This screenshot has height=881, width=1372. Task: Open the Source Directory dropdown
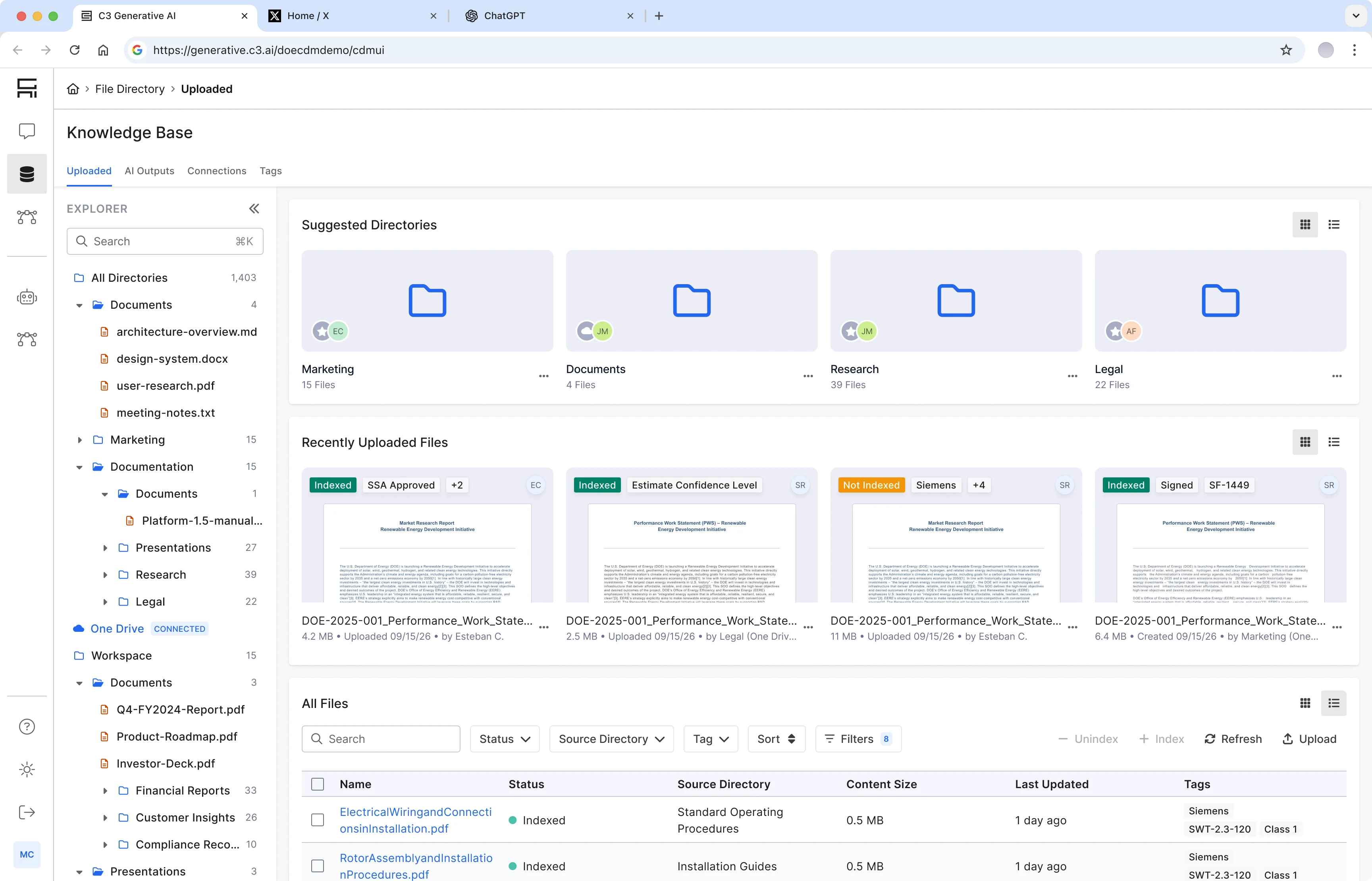(x=612, y=739)
